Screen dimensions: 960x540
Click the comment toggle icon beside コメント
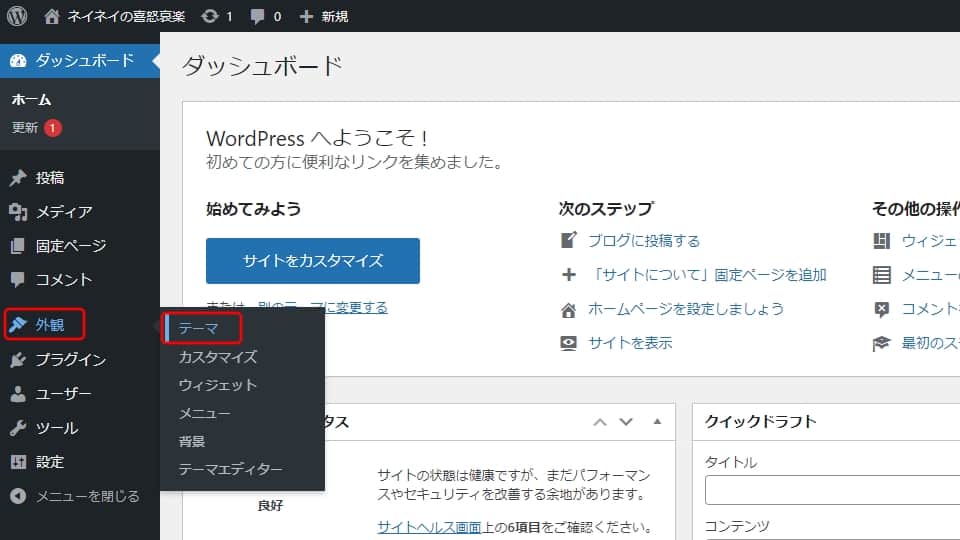882,309
